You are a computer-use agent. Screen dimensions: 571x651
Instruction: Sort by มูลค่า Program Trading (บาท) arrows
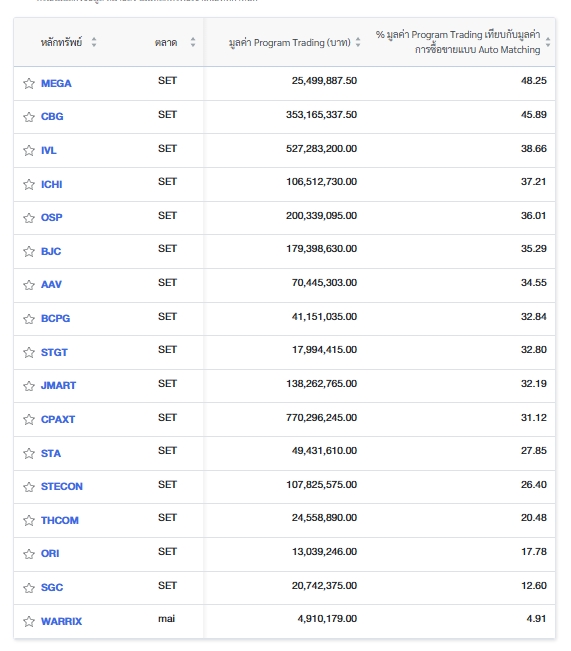coord(358,42)
